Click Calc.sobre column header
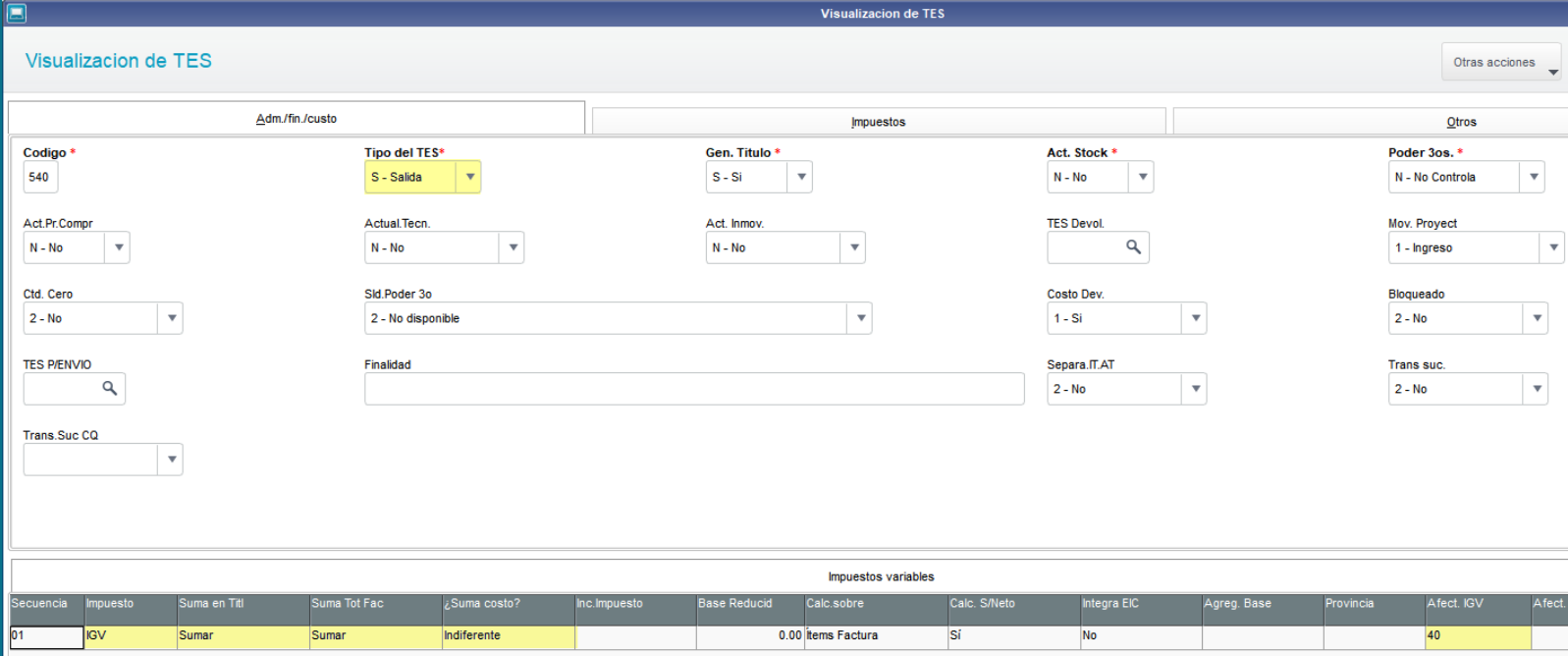 (x=876, y=609)
